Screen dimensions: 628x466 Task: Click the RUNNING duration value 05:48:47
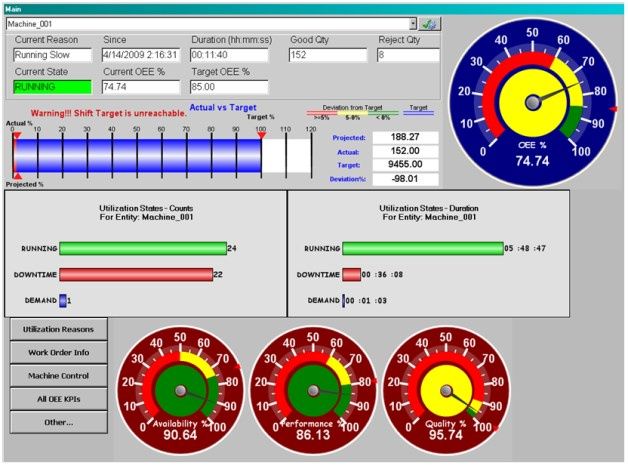(525, 248)
